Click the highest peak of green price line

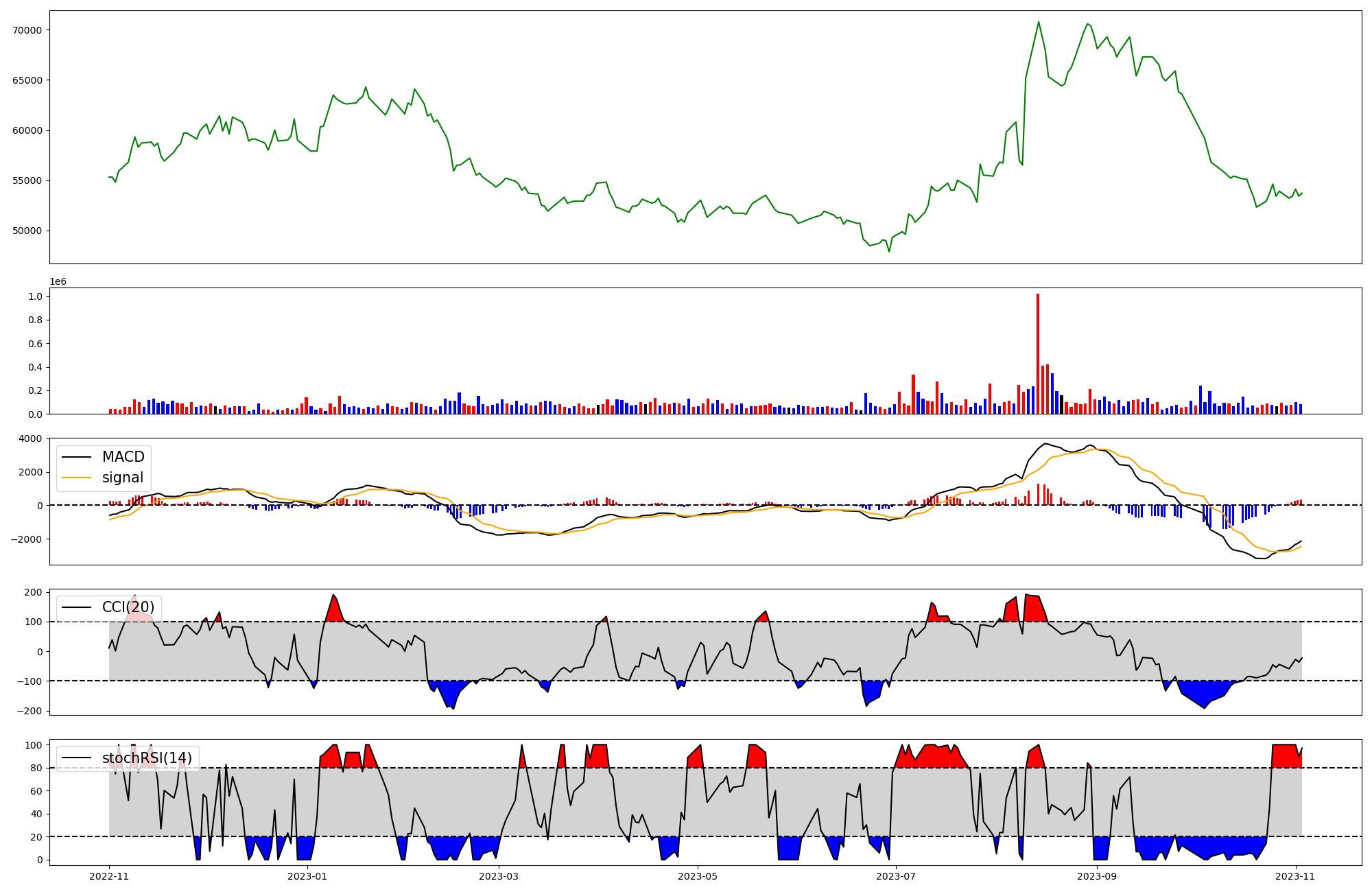click(x=1039, y=22)
